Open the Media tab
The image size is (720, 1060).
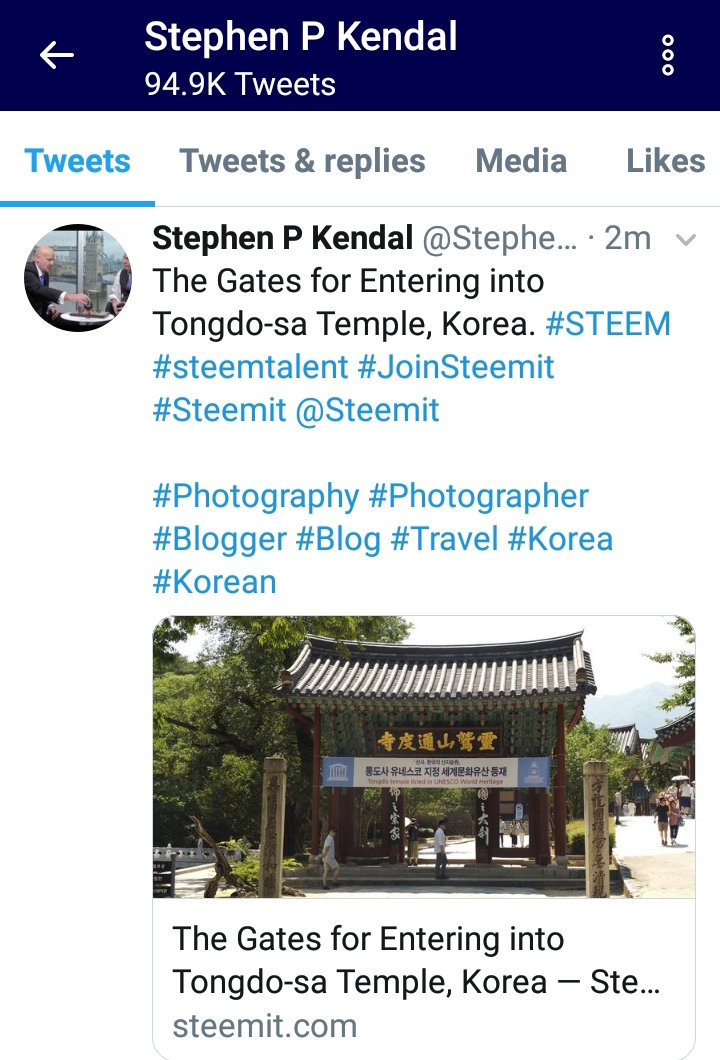[x=521, y=161]
